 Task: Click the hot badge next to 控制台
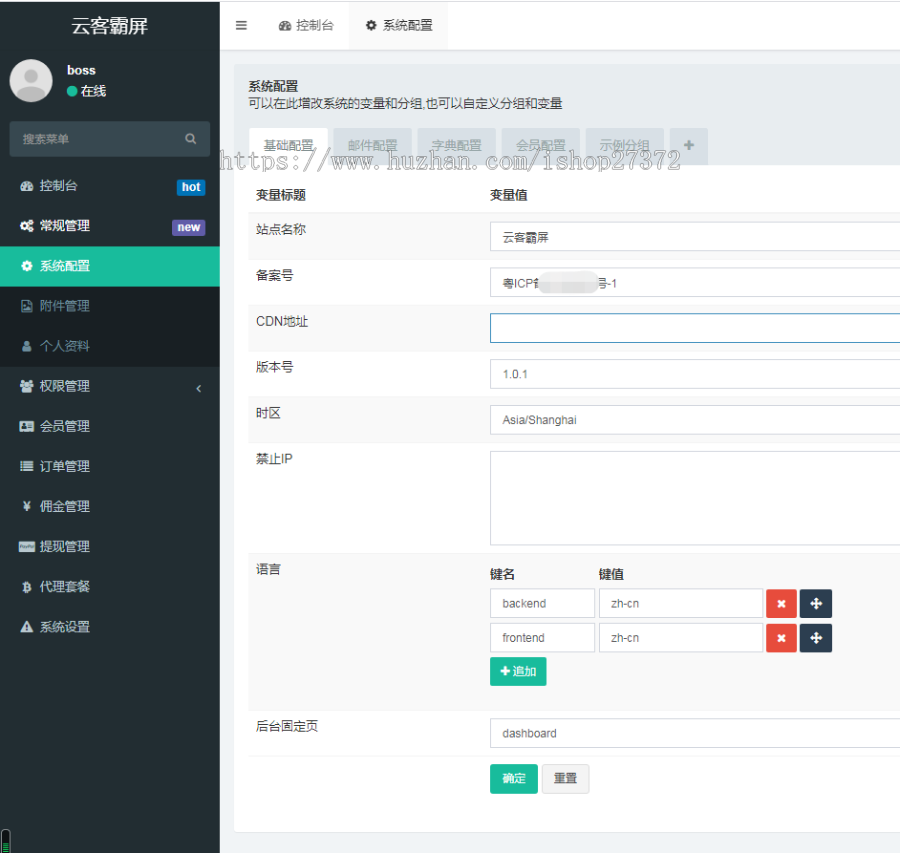point(191,187)
